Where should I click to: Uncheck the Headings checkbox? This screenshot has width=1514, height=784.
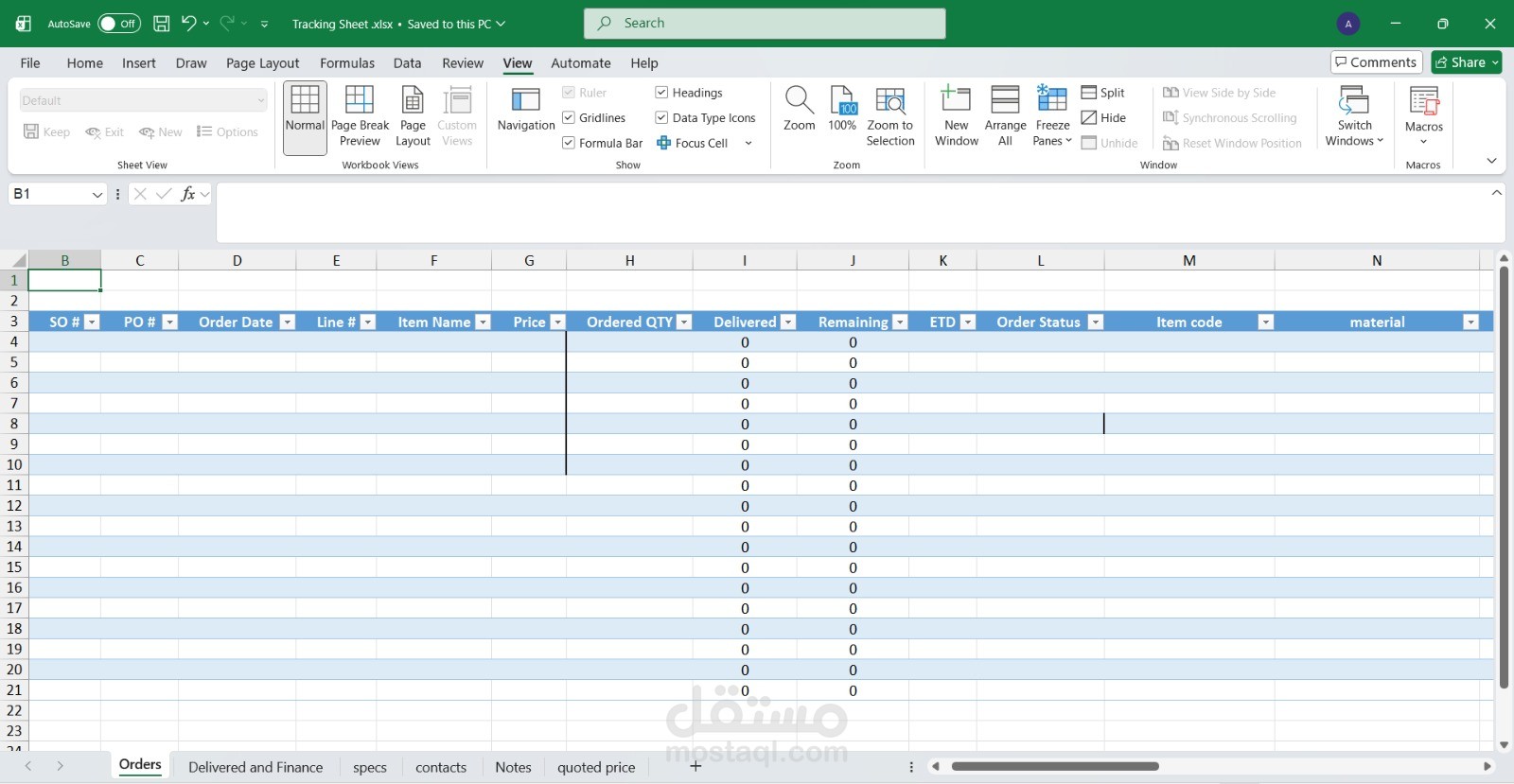tap(661, 93)
